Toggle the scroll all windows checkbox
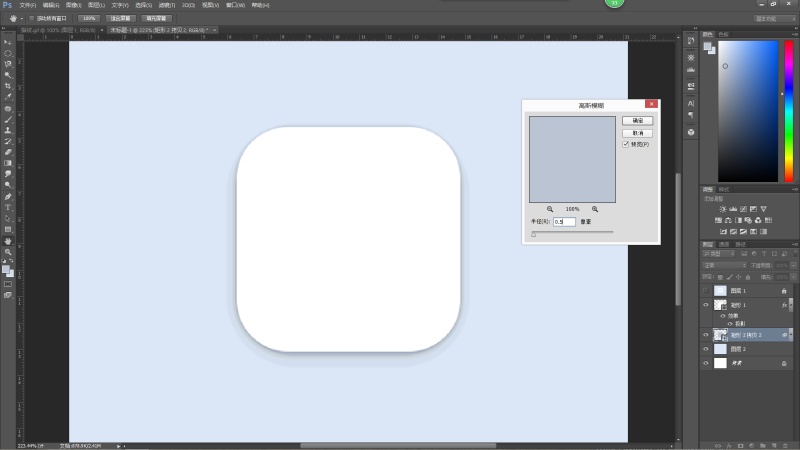The image size is (800, 450). click(x=32, y=18)
